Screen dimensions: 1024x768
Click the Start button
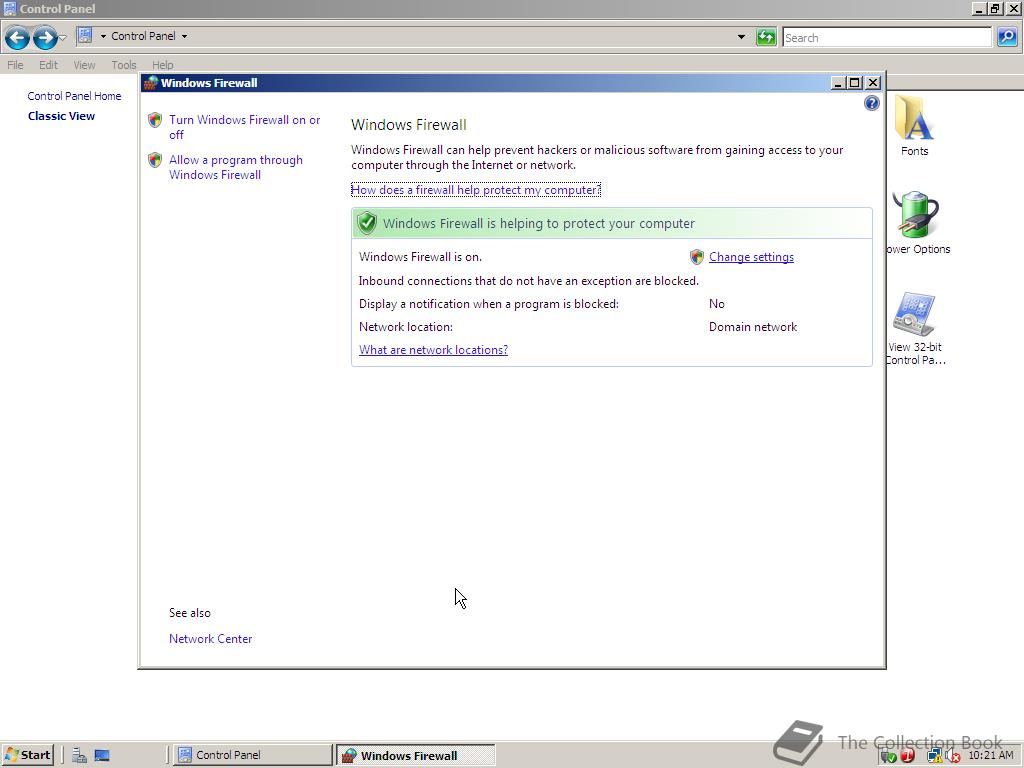(27, 755)
